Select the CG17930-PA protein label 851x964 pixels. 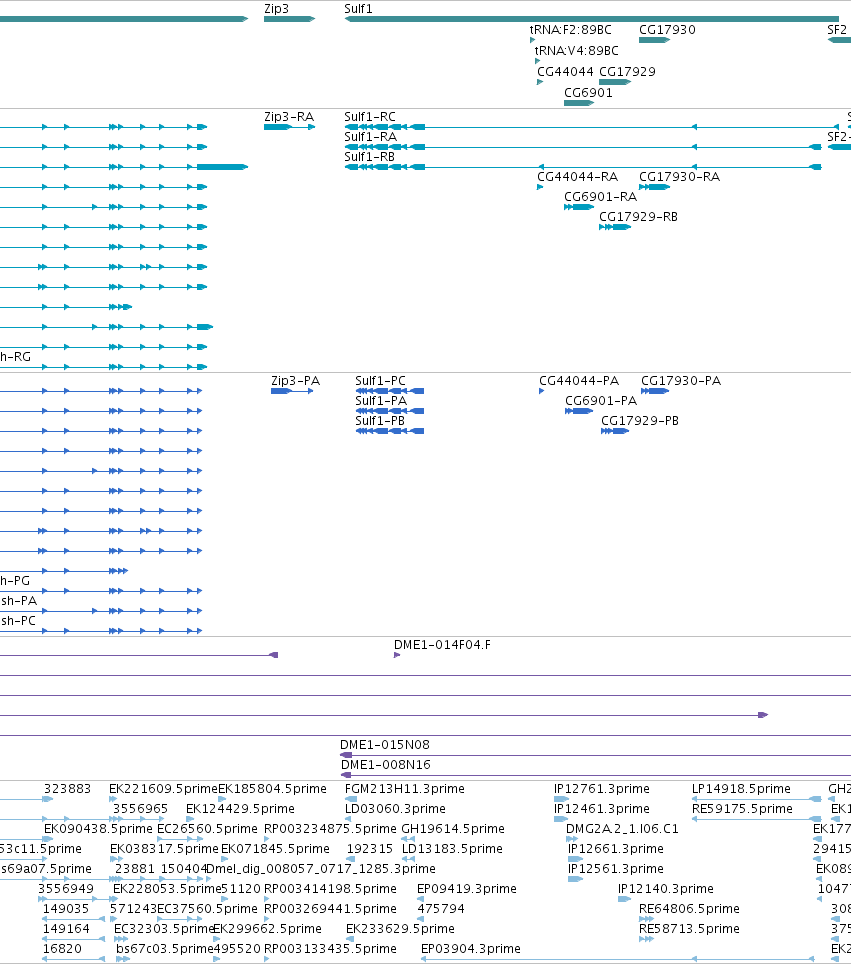[681, 381]
